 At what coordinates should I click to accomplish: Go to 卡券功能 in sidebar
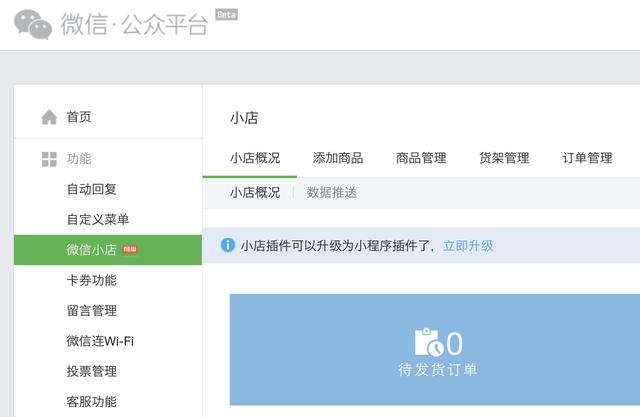coord(92,280)
